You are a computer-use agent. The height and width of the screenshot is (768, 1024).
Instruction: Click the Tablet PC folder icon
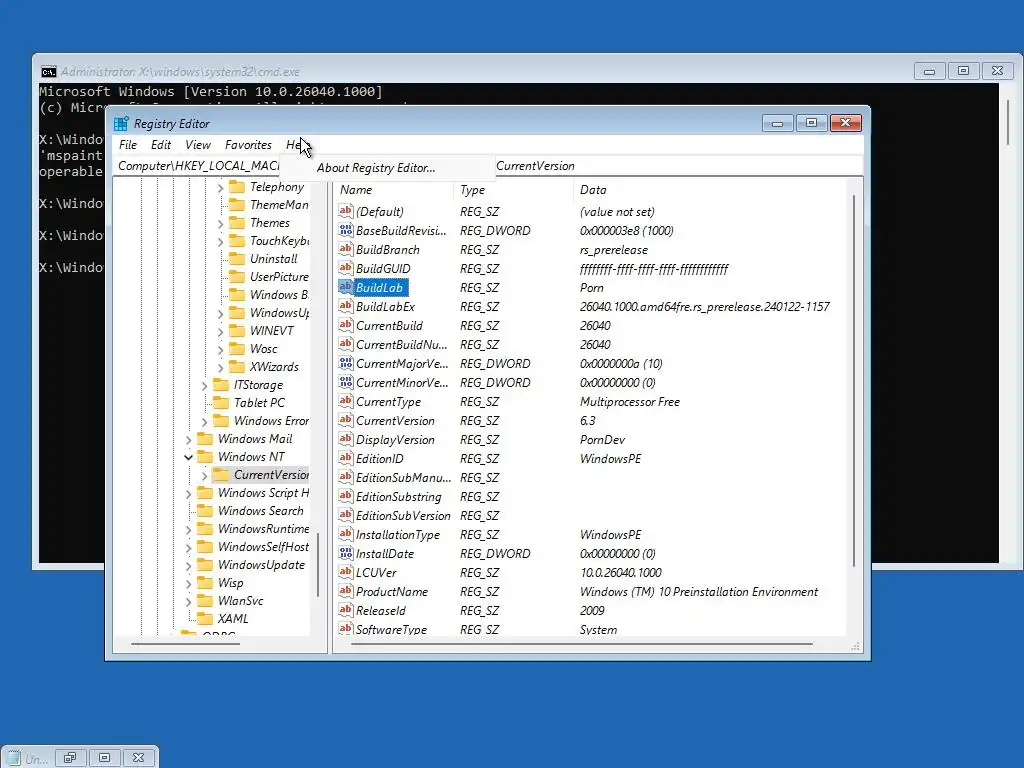[x=221, y=402]
